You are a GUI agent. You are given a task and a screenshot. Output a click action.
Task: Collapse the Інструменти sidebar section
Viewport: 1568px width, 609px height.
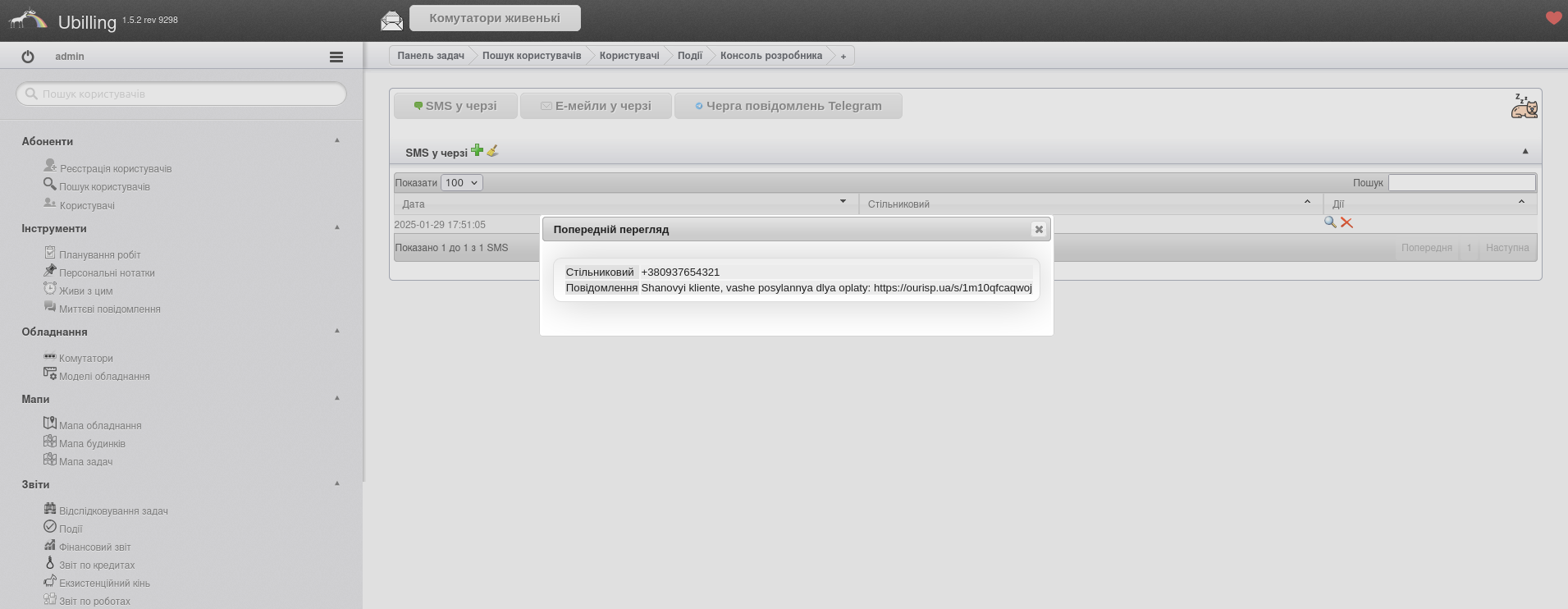pyautogui.click(x=337, y=227)
